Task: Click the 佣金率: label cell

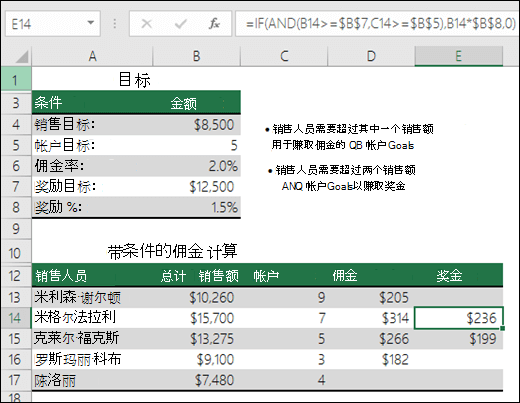Action: pos(92,166)
